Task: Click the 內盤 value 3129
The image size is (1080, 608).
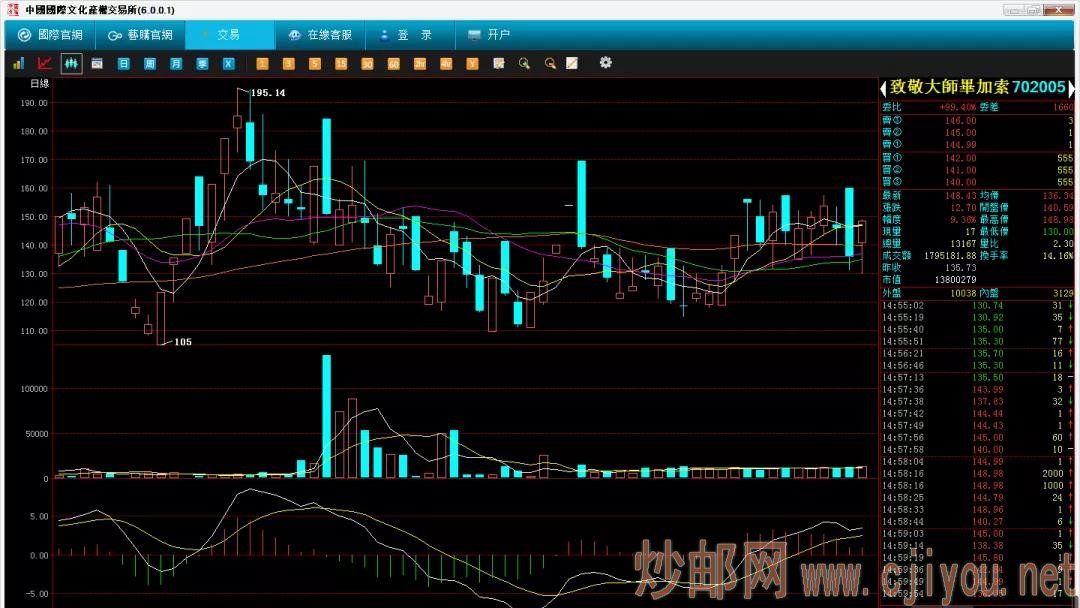Action: point(1063,293)
